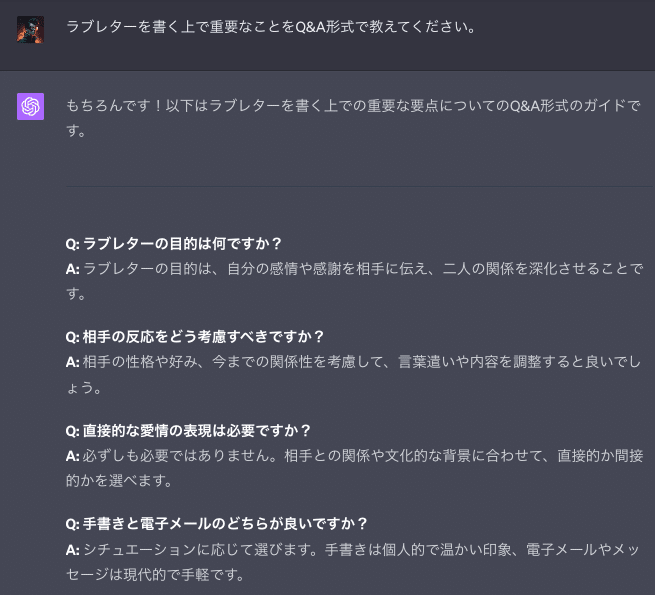The width and height of the screenshot is (655, 595).
Task: Select the question 手書きと電子メールのどちらが良いですか？
Action: [216, 523]
